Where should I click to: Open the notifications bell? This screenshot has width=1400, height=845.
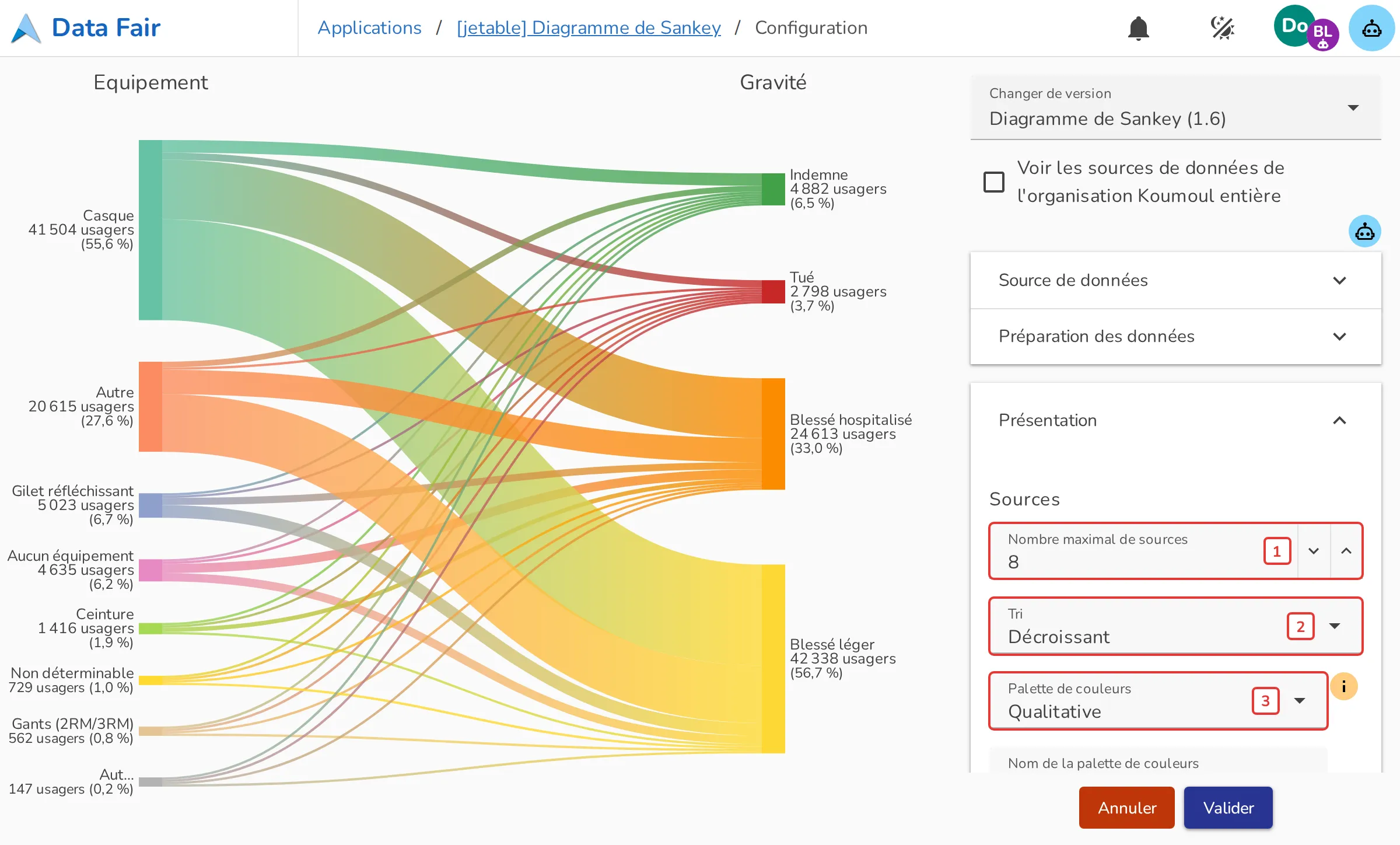[1138, 28]
